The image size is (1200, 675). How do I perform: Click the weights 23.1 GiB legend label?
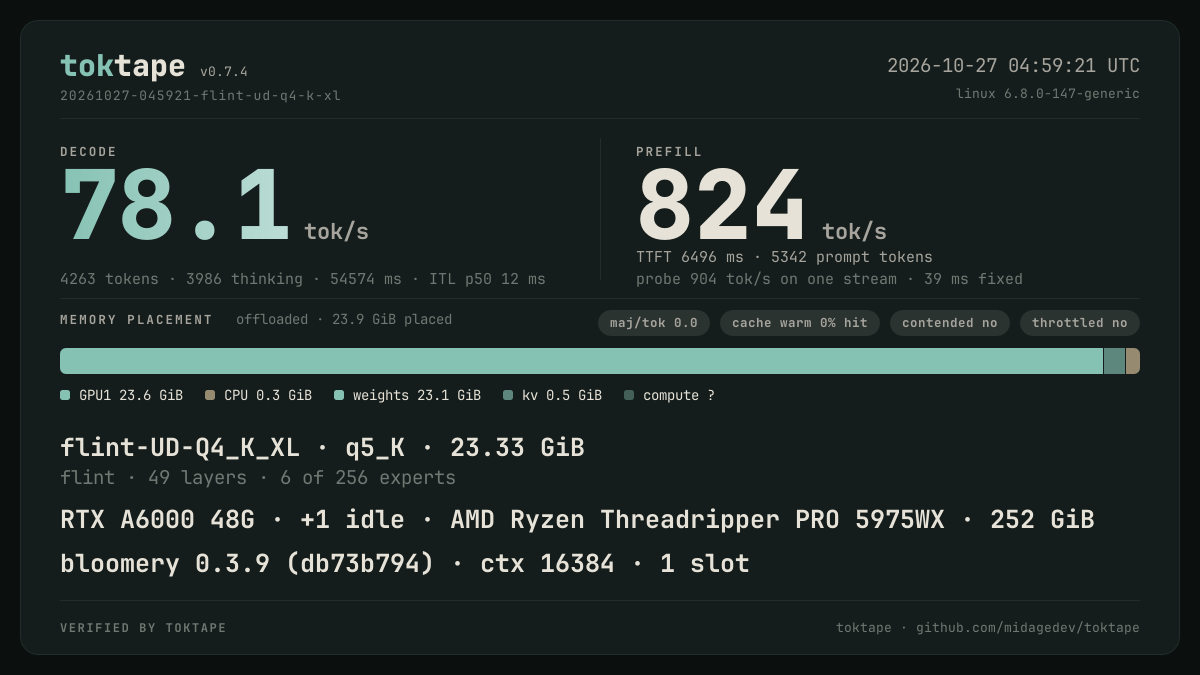pos(417,396)
